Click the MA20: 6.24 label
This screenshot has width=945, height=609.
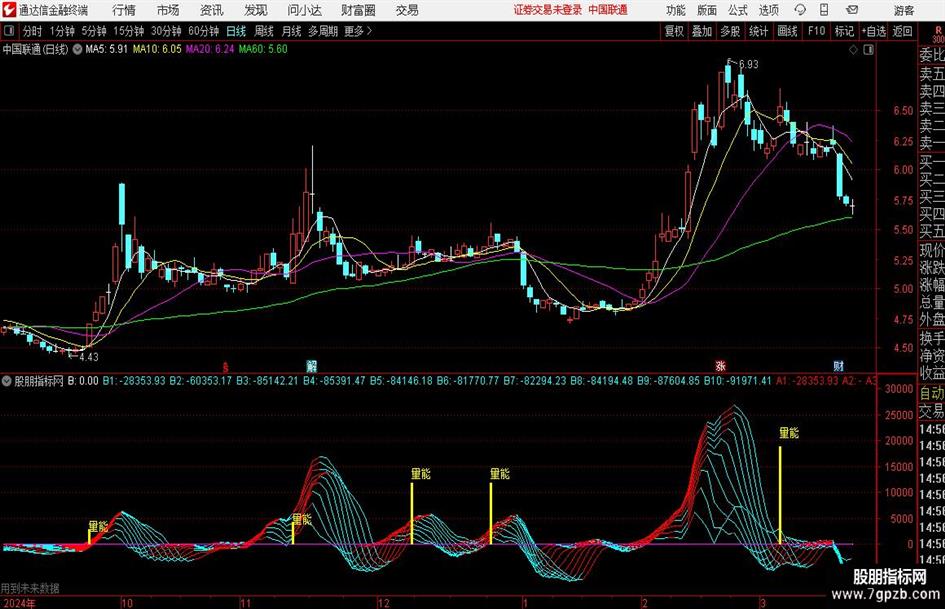pos(210,49)
